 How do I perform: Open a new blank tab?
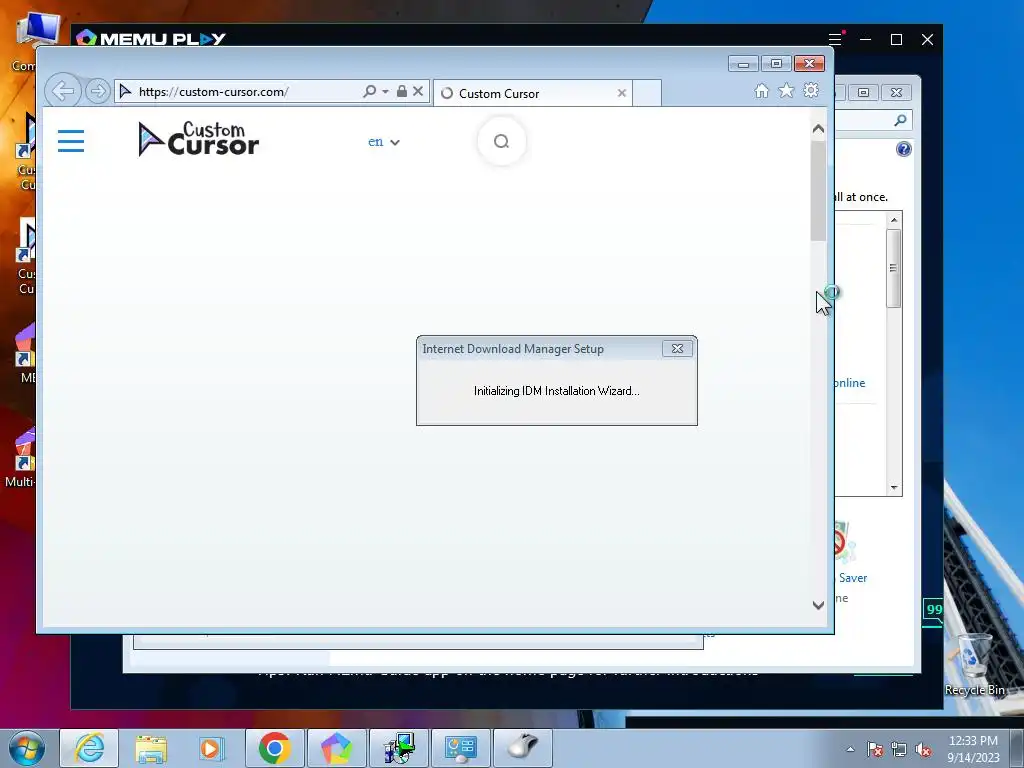(x=647, y=93)
